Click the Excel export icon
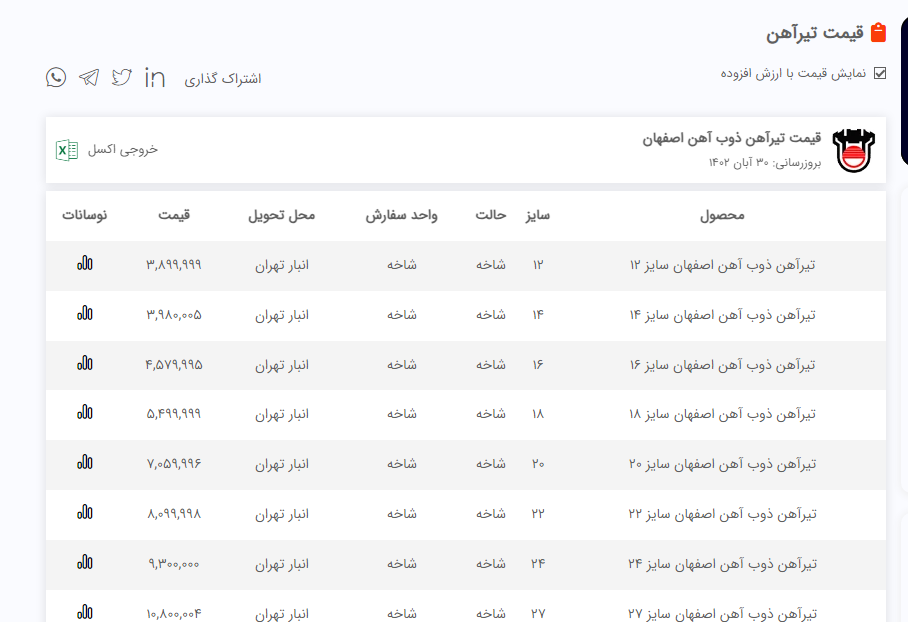Image resolution: width=908 pixels, height=622 pixels. [x=67, y=150]
